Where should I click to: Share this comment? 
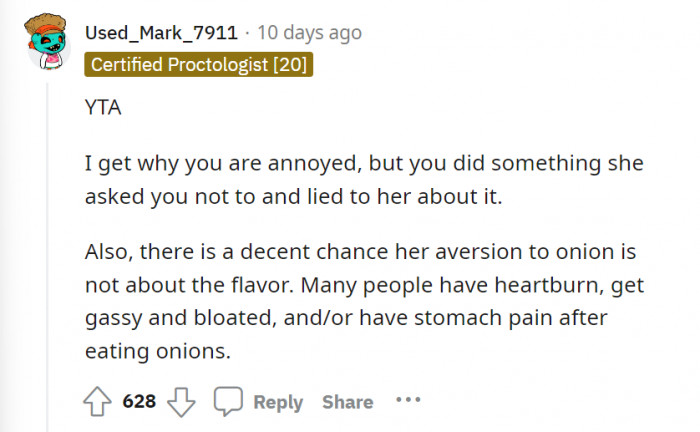click(x=347, y=401)
